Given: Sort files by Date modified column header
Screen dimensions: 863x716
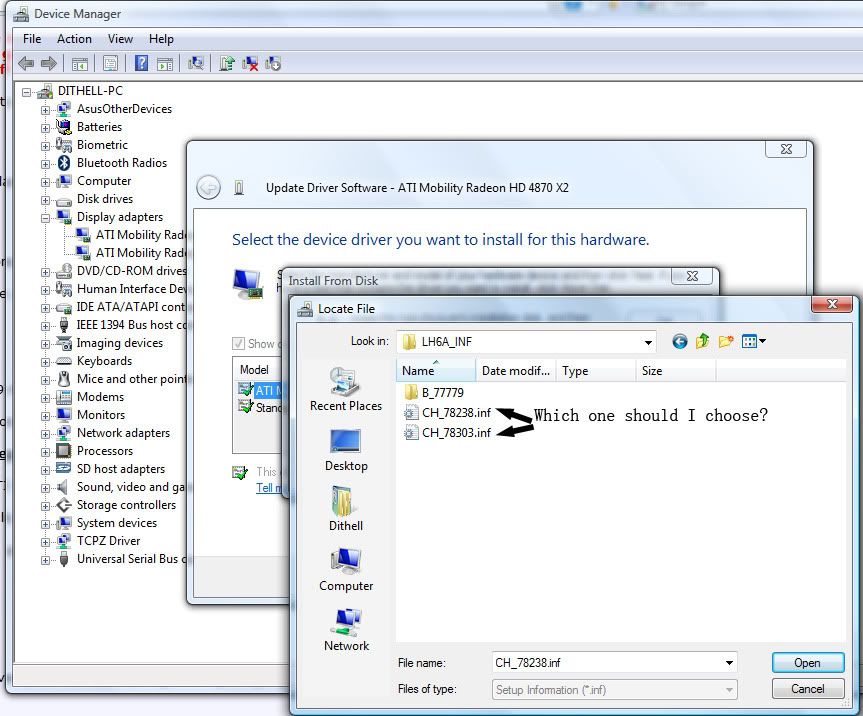Looking at the screenshot, I should click(x=516, y=370).
